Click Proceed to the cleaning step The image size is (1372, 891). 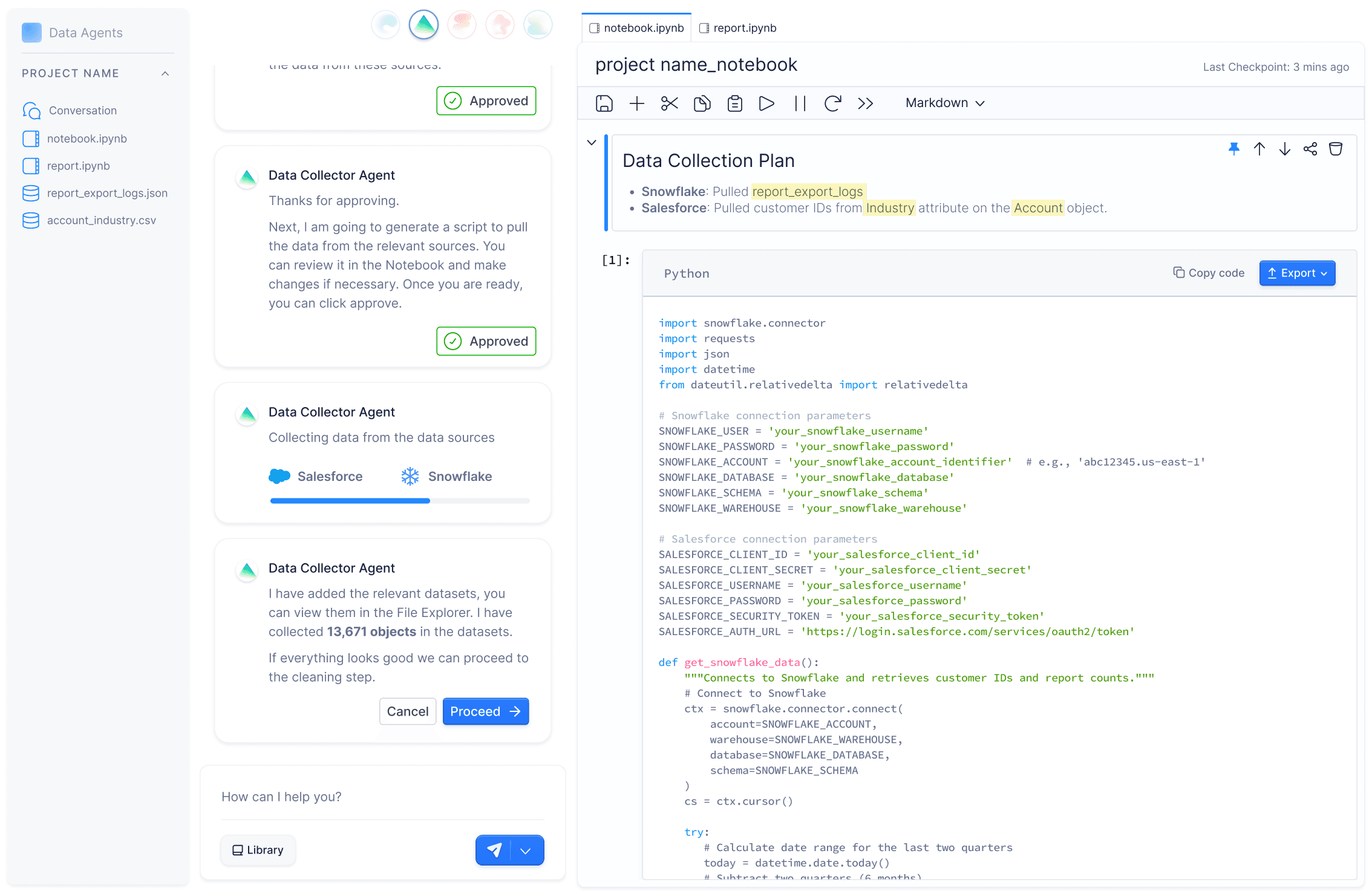click(486, 711)
